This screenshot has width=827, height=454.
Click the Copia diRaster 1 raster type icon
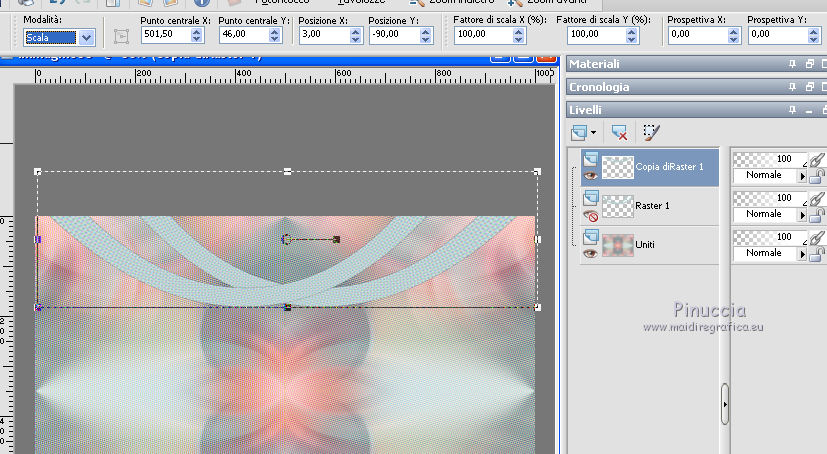(590, 158)
